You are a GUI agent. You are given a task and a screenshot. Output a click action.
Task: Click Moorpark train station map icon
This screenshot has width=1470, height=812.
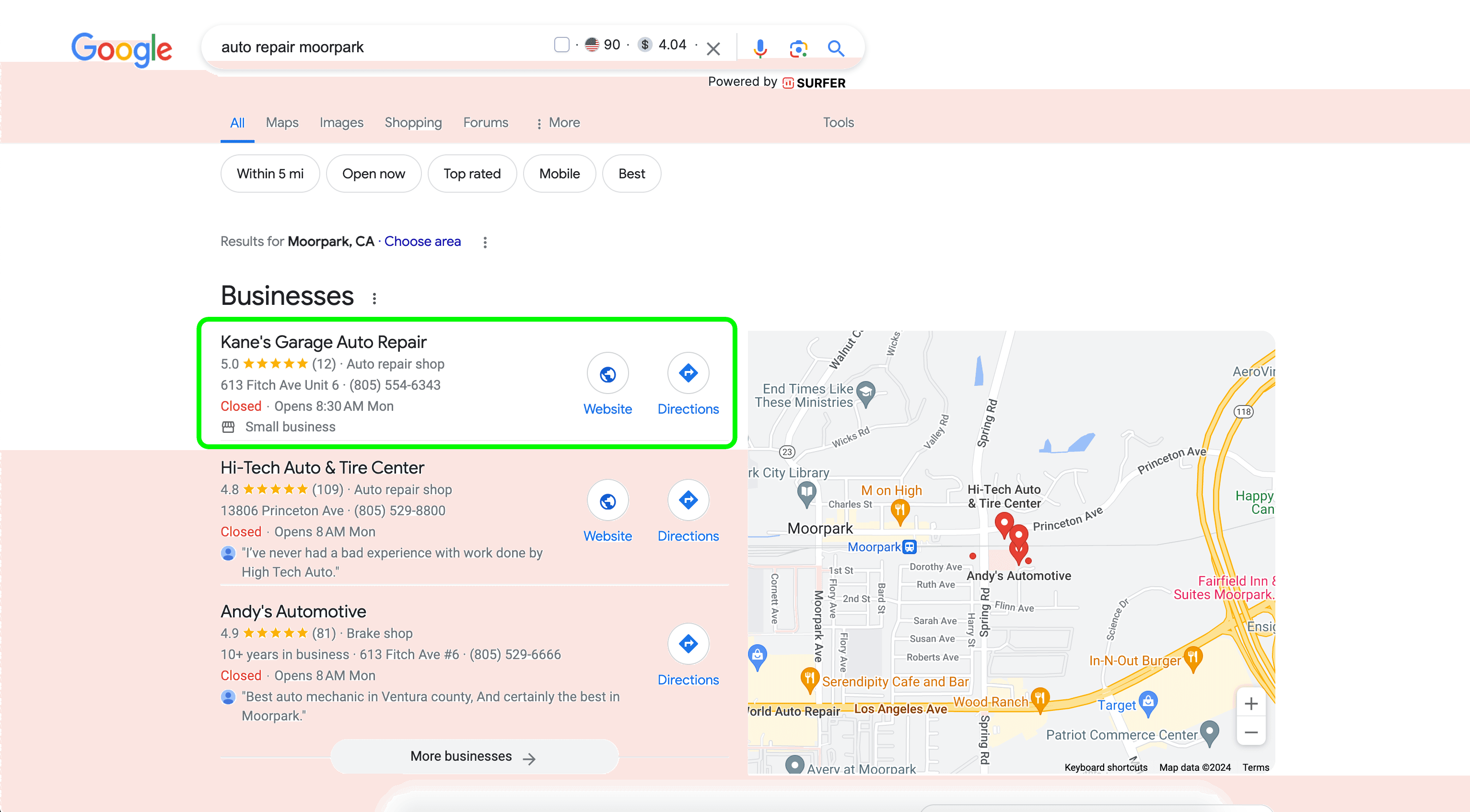[x=909, y=547]
